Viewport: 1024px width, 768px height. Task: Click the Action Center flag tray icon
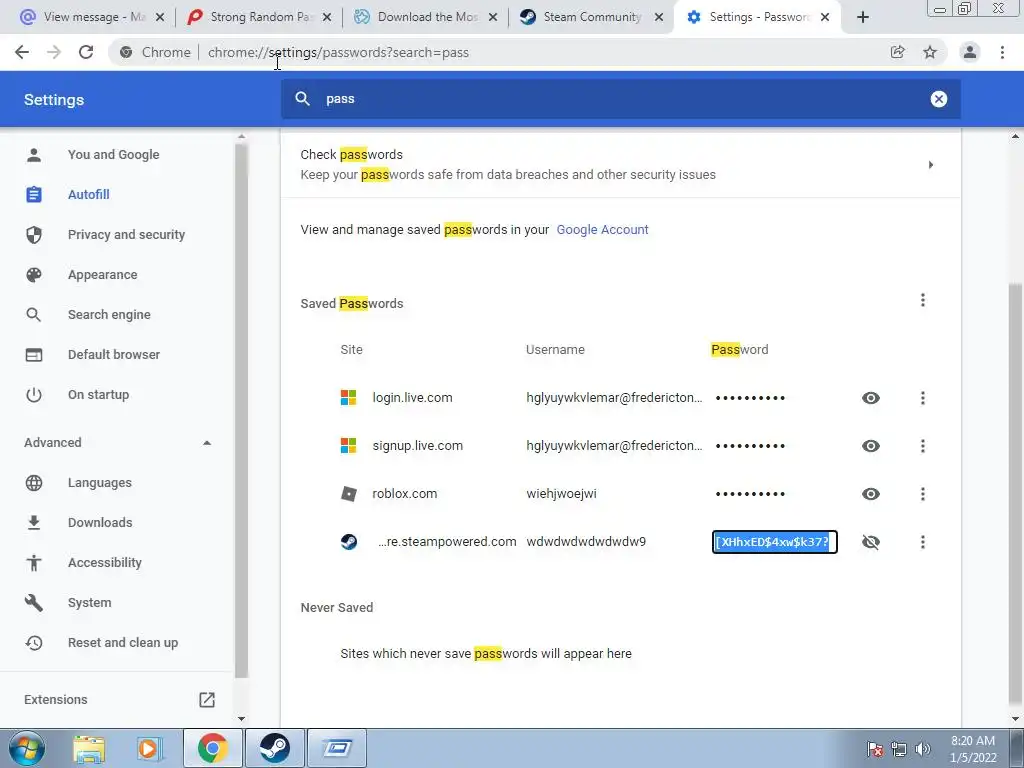(x=875, y=749)
